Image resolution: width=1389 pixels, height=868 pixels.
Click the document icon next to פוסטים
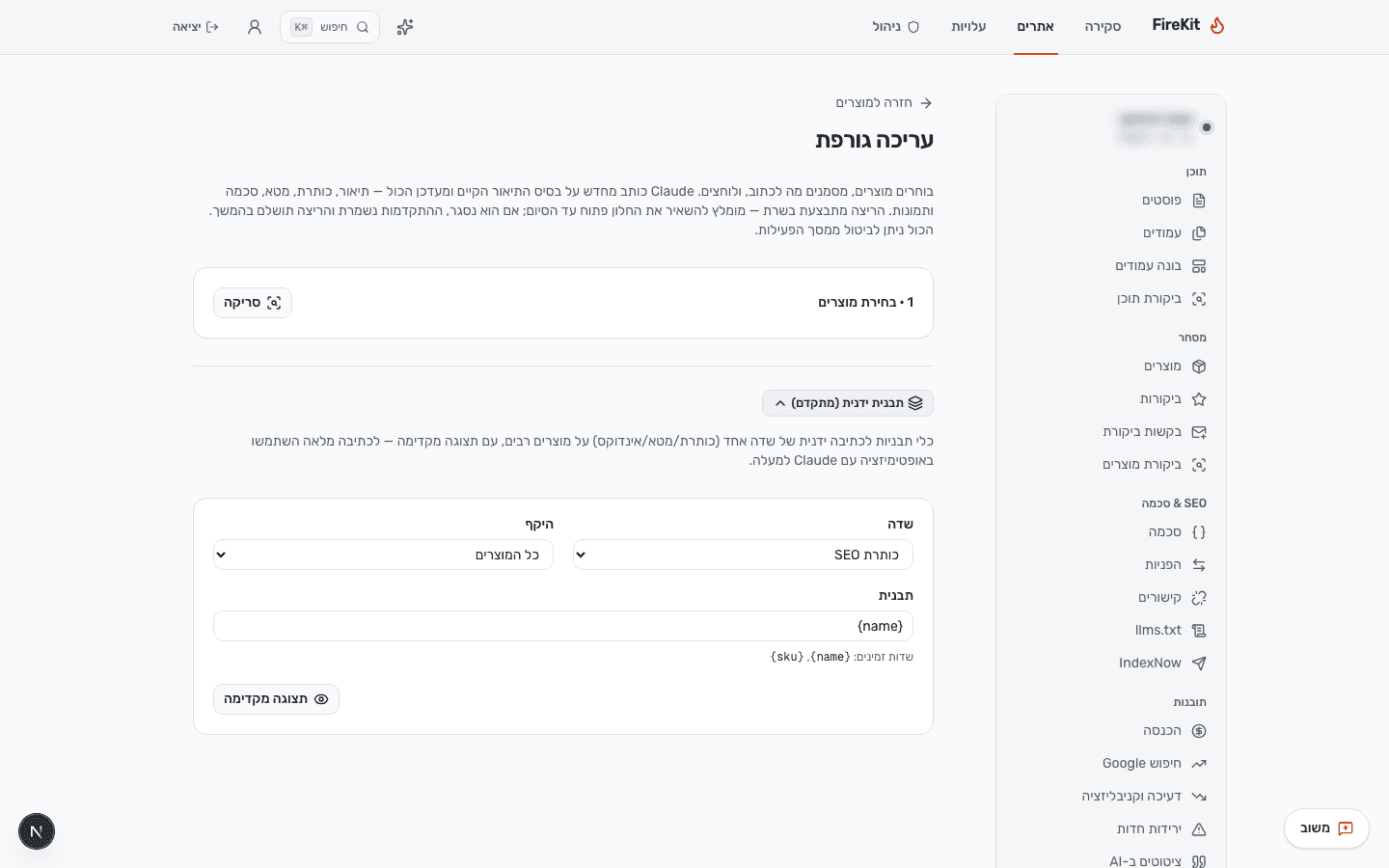[1199, 201]
